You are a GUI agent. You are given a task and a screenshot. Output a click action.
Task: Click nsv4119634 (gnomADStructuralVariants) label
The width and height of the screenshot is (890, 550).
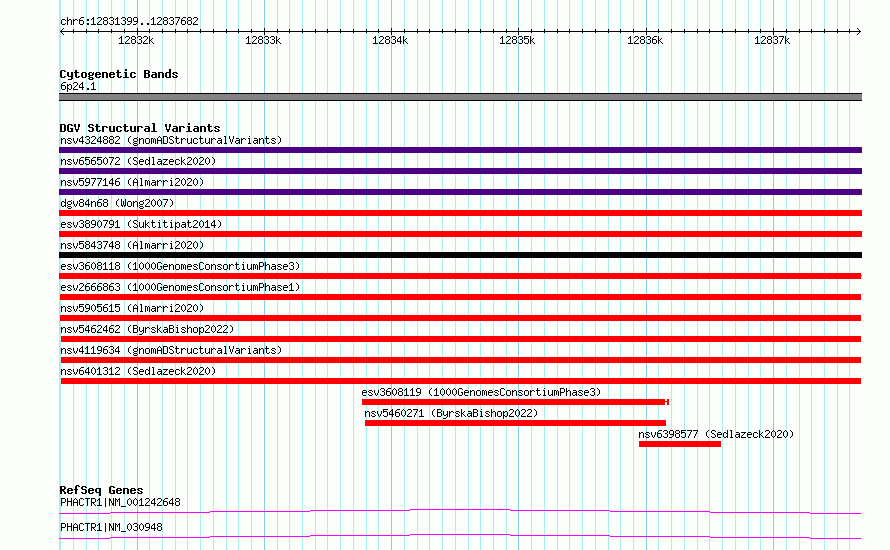(171, 350)
